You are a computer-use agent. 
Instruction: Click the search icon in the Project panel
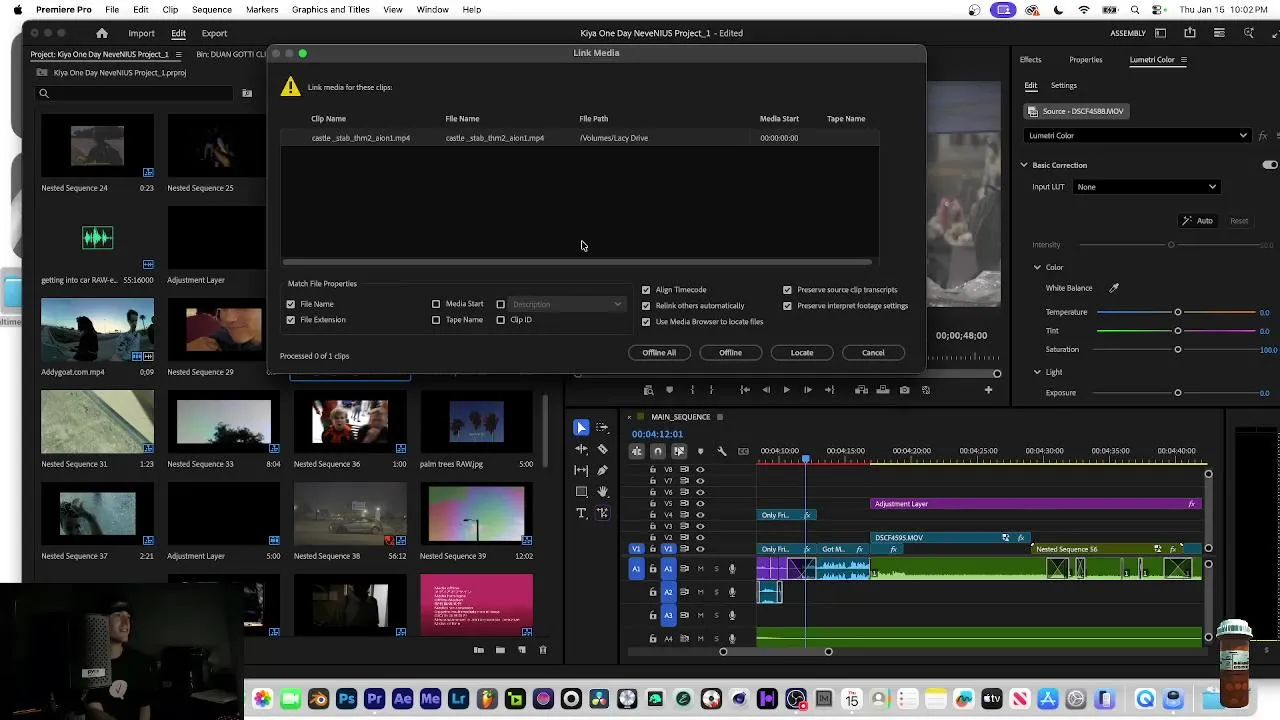[44, 93]
